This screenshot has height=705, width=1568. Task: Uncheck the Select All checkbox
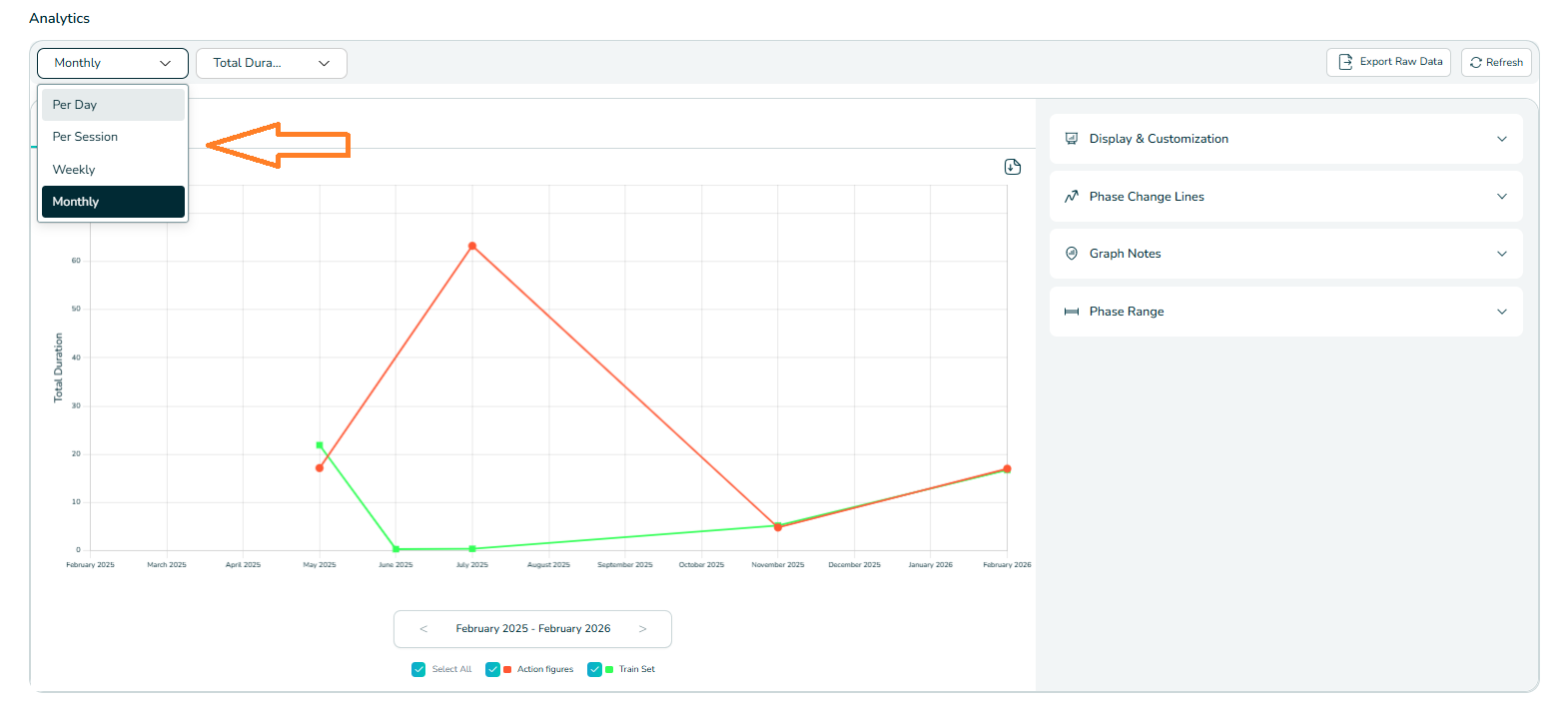[x=418, y=669]
